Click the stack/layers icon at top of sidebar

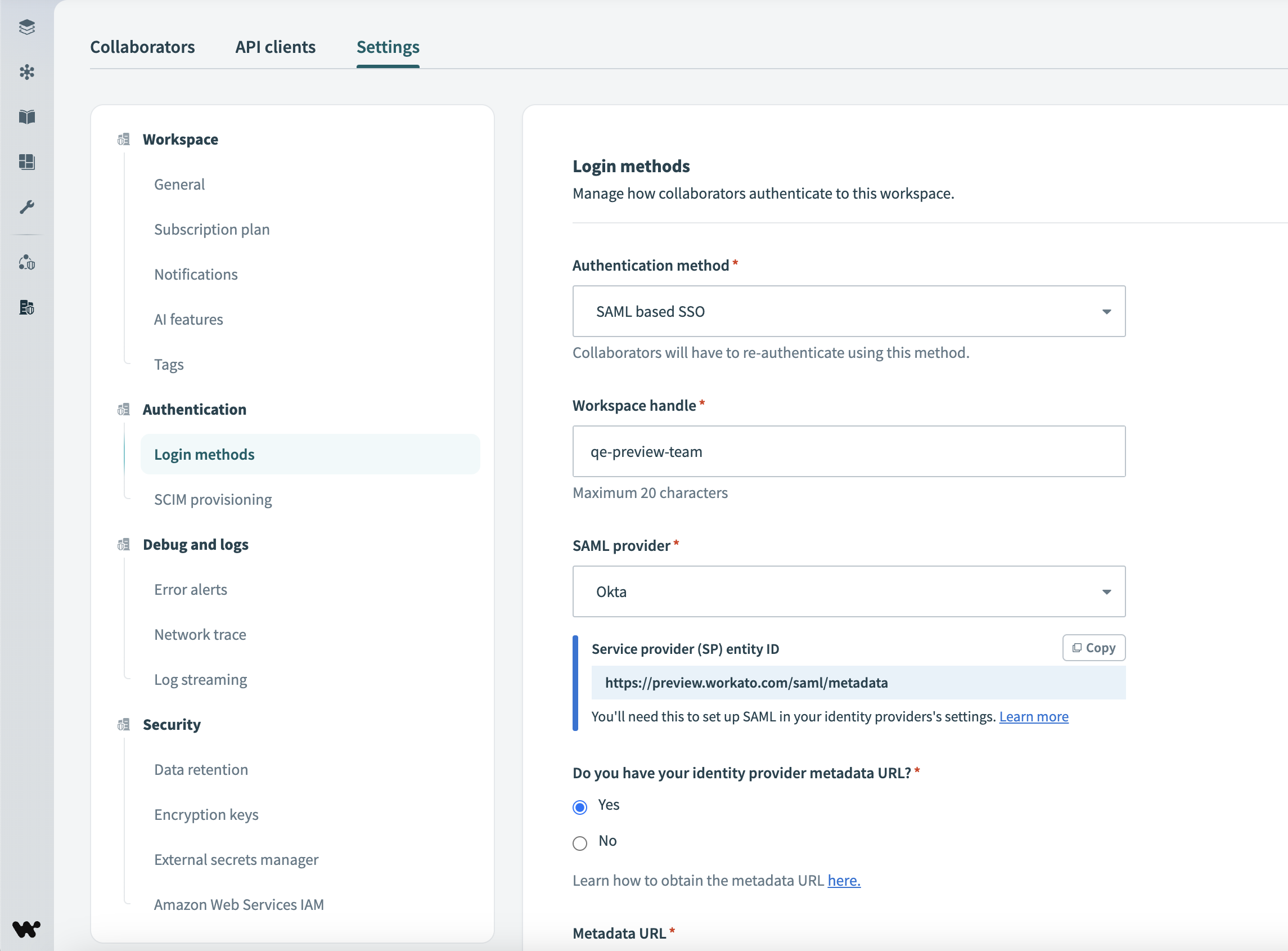coord(26,27)
